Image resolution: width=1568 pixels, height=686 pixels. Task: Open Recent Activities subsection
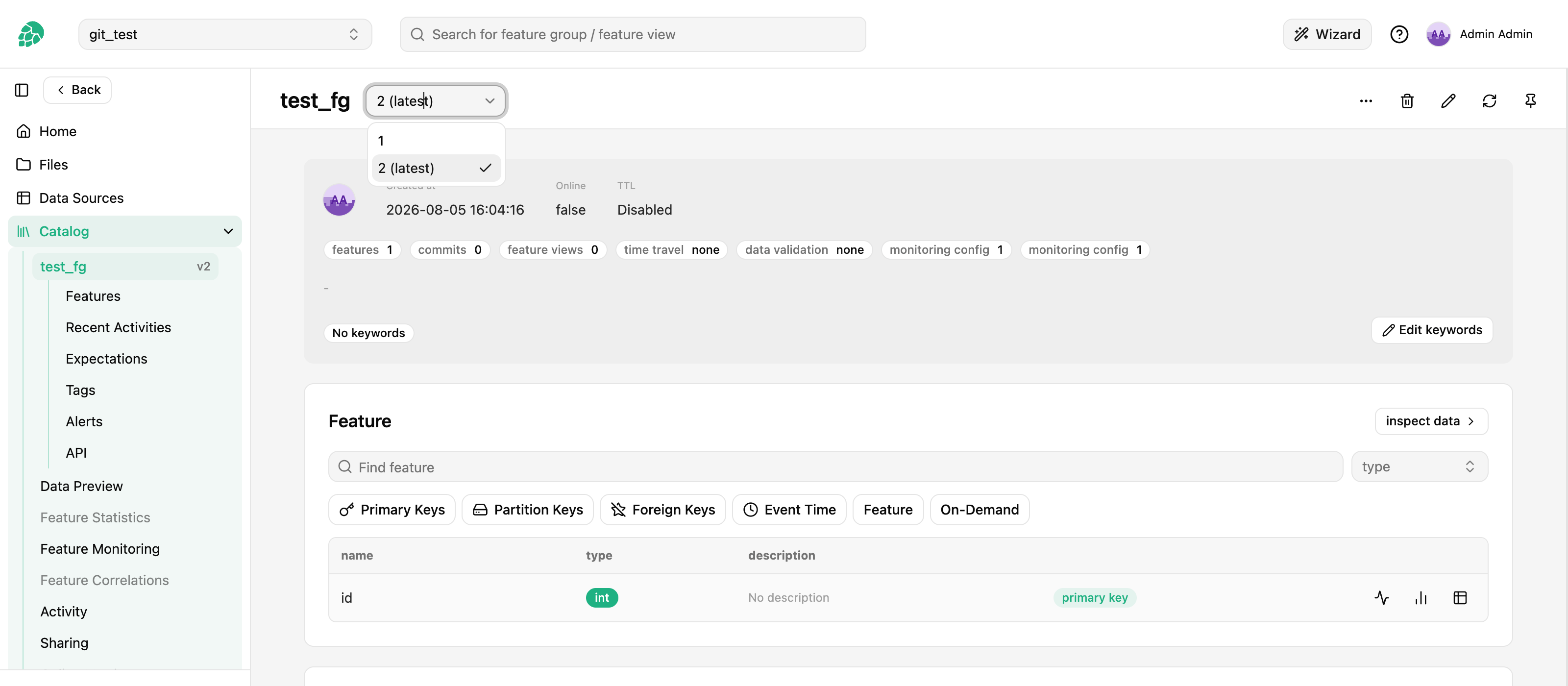coord(118,327)
